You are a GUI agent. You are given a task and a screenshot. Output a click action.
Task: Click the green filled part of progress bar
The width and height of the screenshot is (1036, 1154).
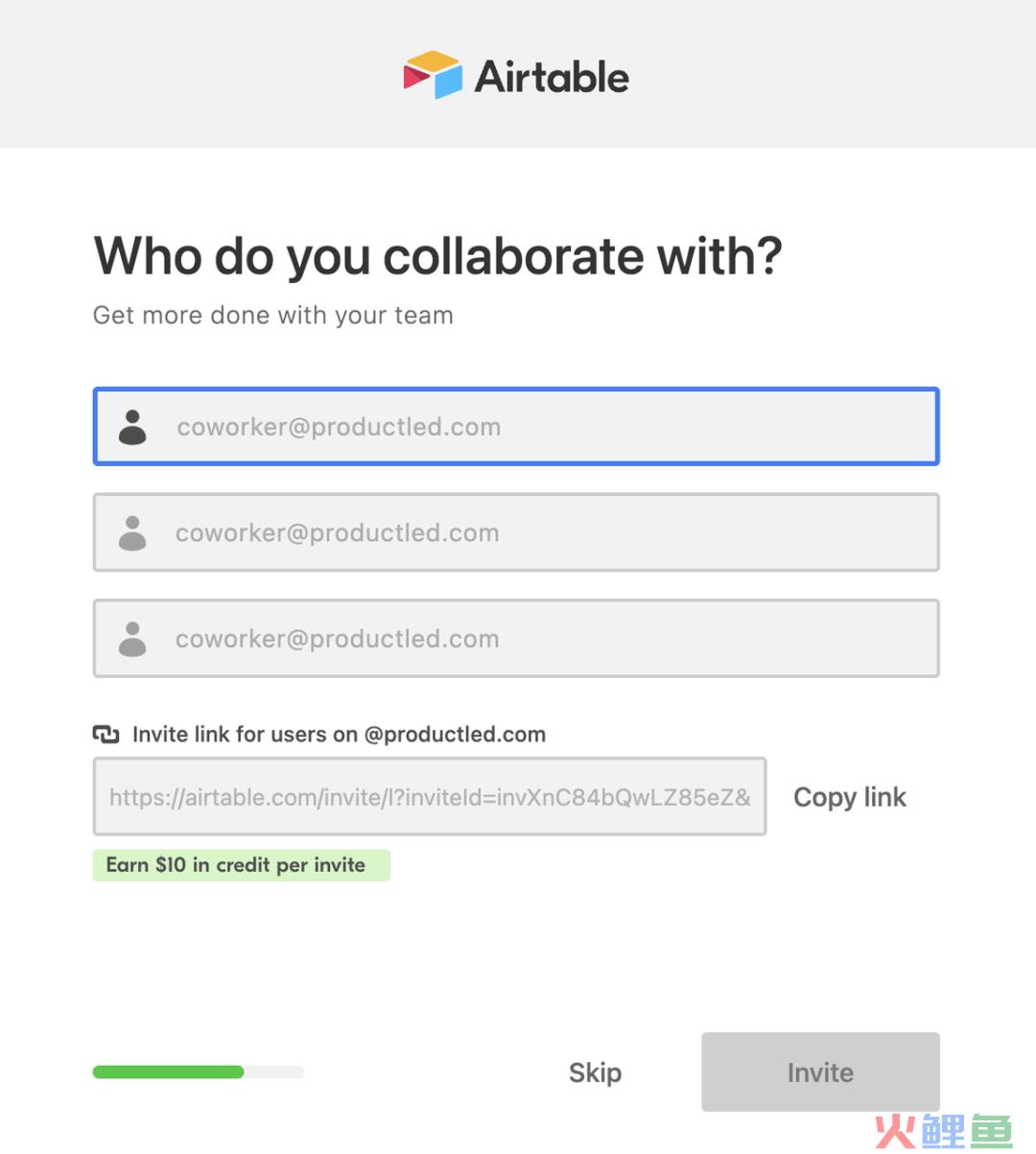[168, 1072]
